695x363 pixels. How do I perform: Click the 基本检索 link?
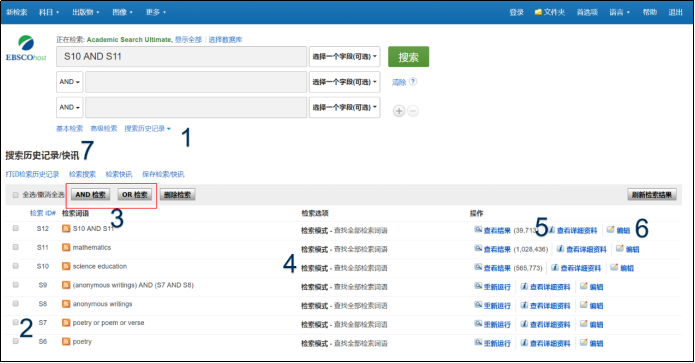click(69, 129)
